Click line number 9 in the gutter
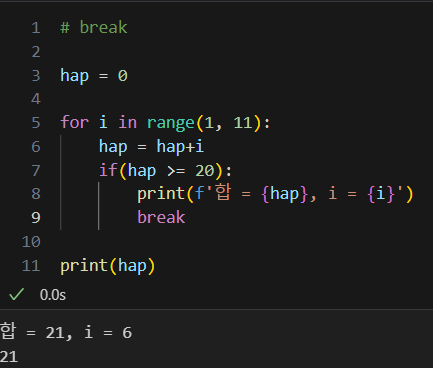The height and width of the screenshot is (368, 433). (x=36, y=218)
